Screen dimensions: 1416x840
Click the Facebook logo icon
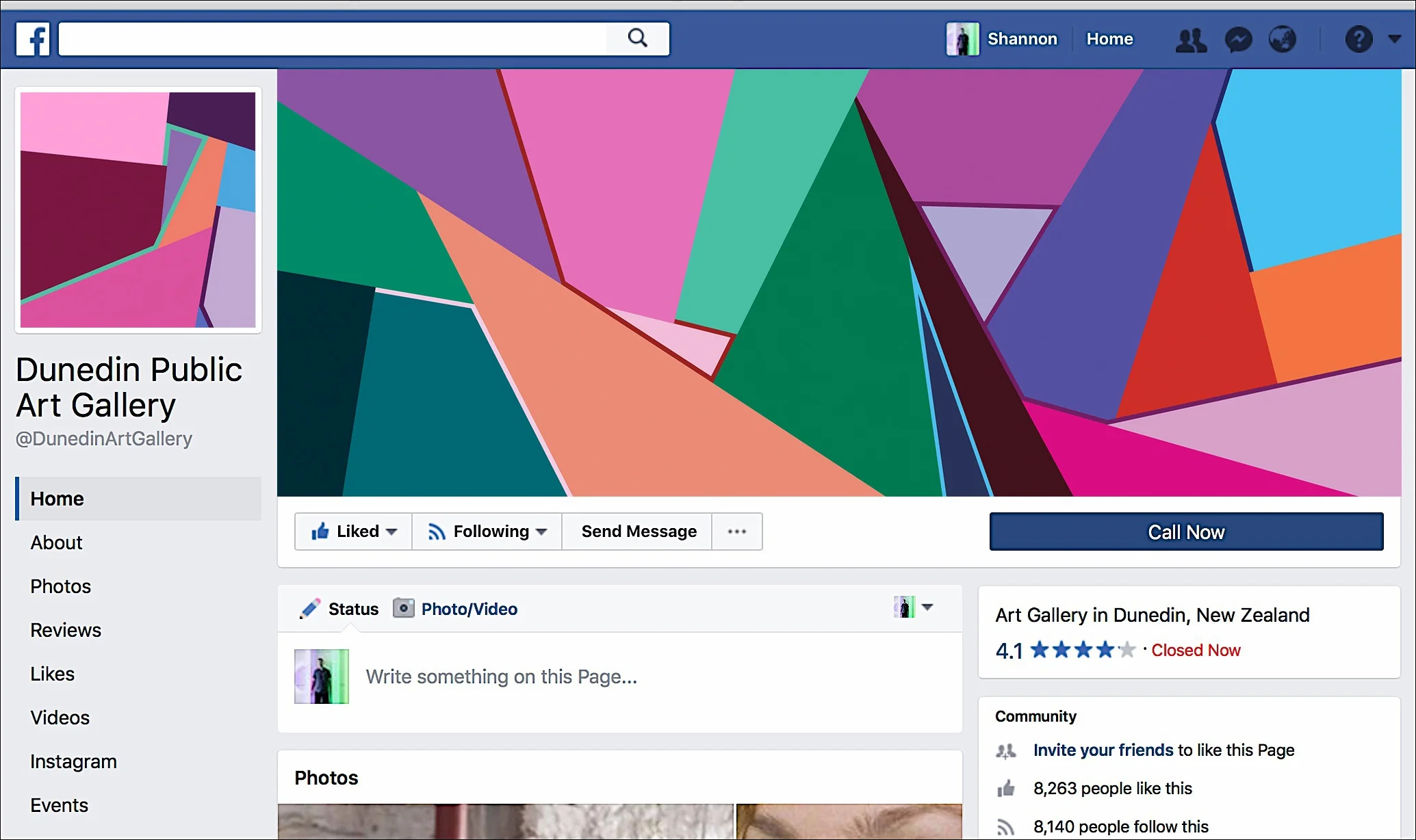33,39
